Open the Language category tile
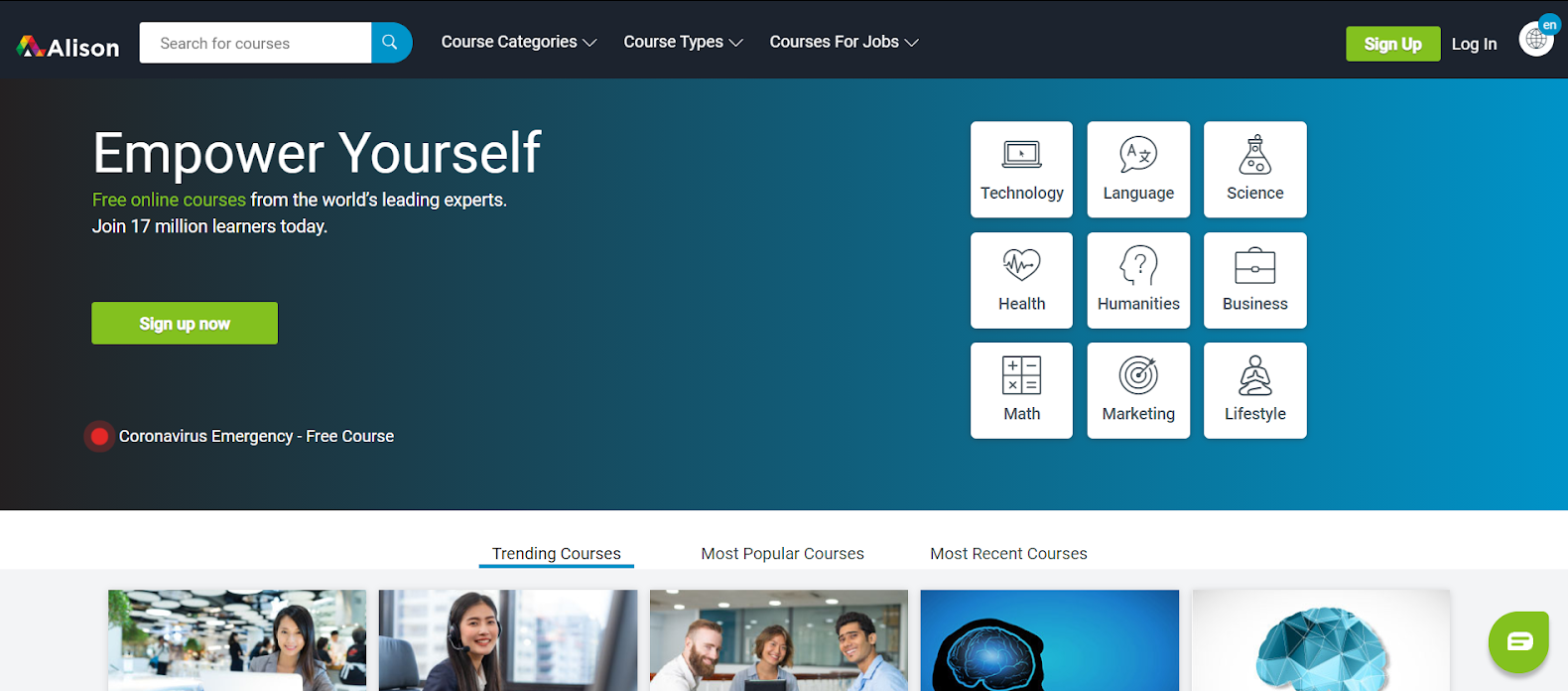Screen dimensions: 1568x691 coord(1138,170)
